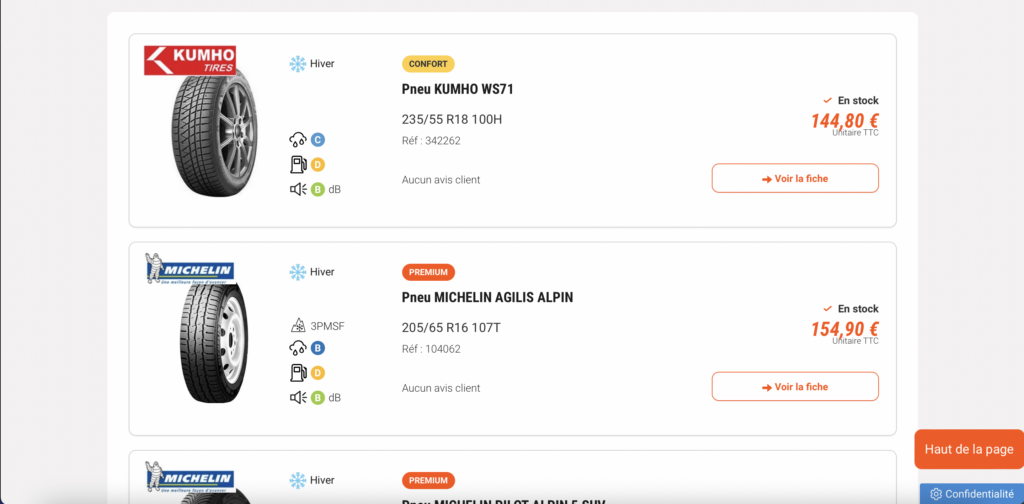Click the 144,80 € price
The width and height of the screenshot is (1024, 504).
click(x=844, y=121)
